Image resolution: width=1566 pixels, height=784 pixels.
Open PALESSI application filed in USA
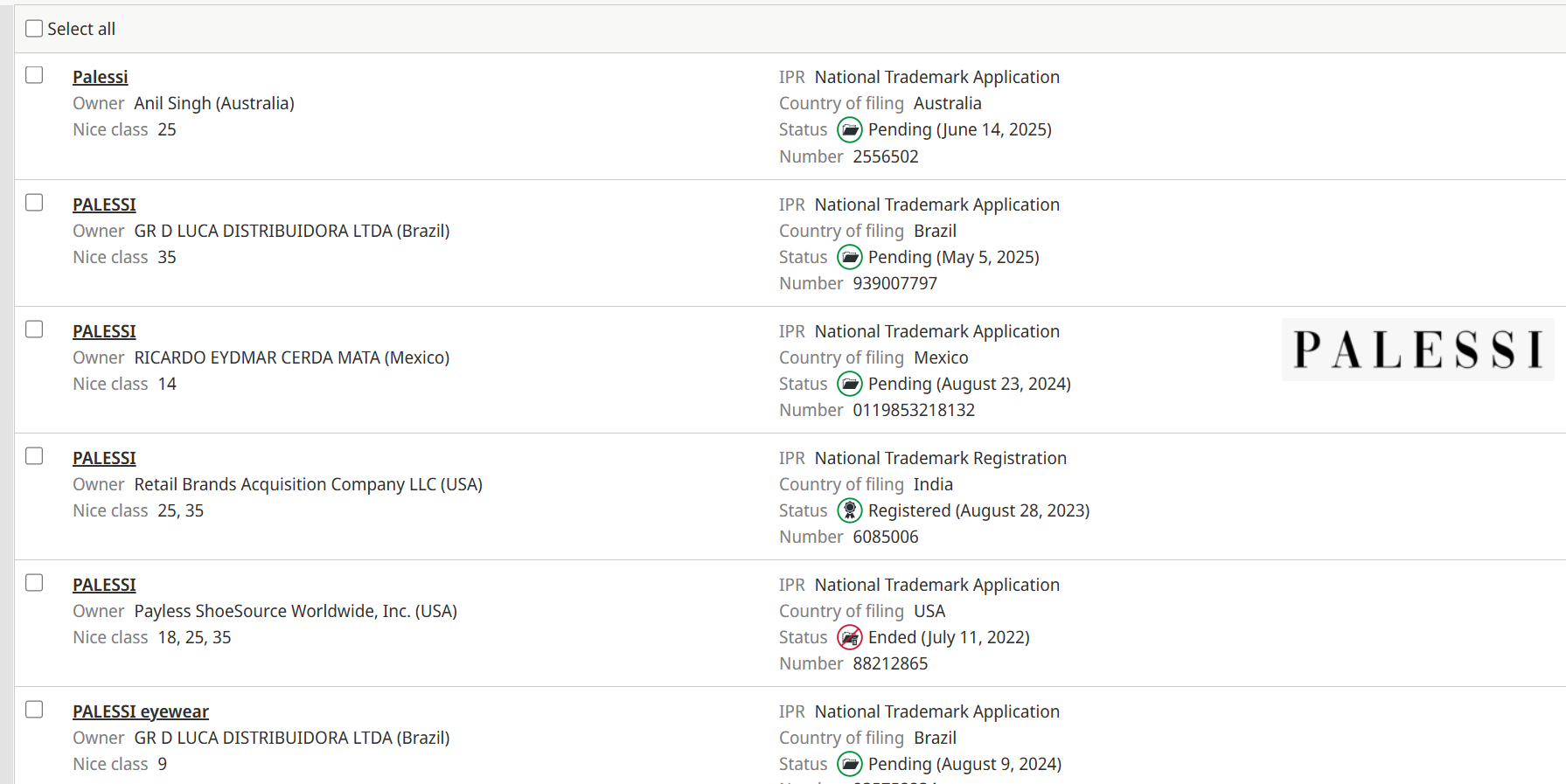(104, 585)
